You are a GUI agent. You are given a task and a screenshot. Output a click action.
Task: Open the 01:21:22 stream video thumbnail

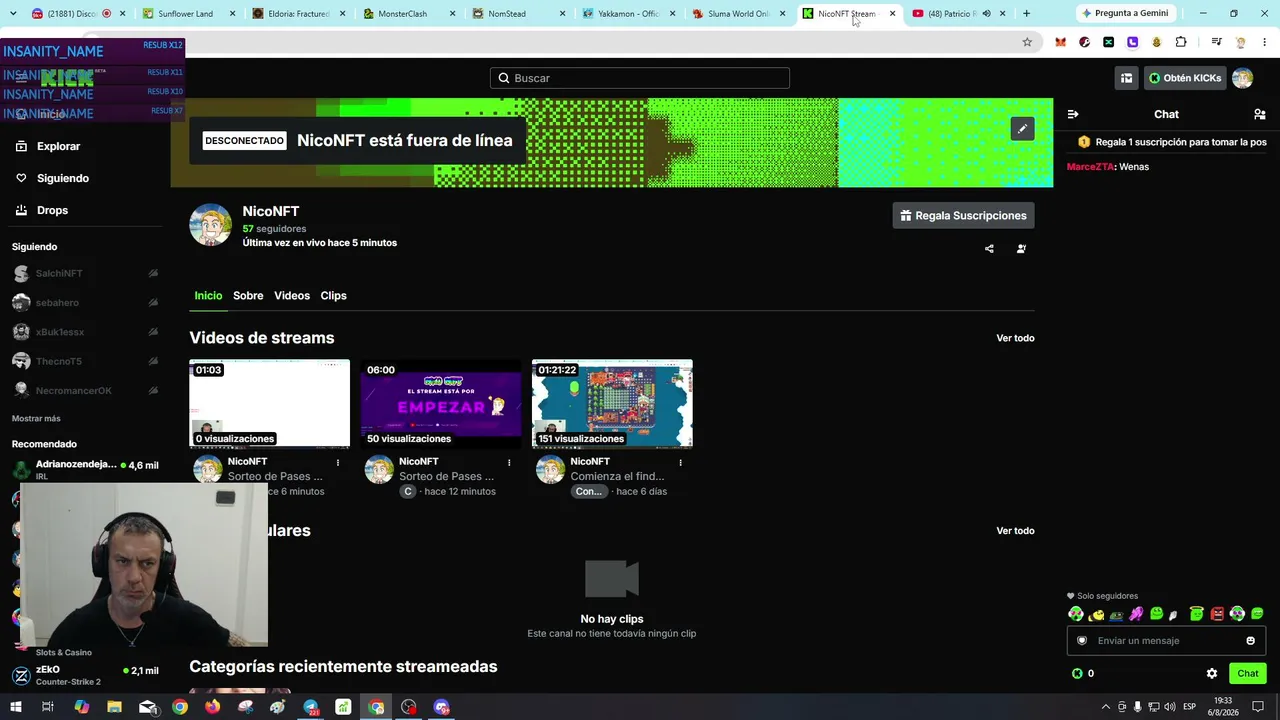click(612, 404)
